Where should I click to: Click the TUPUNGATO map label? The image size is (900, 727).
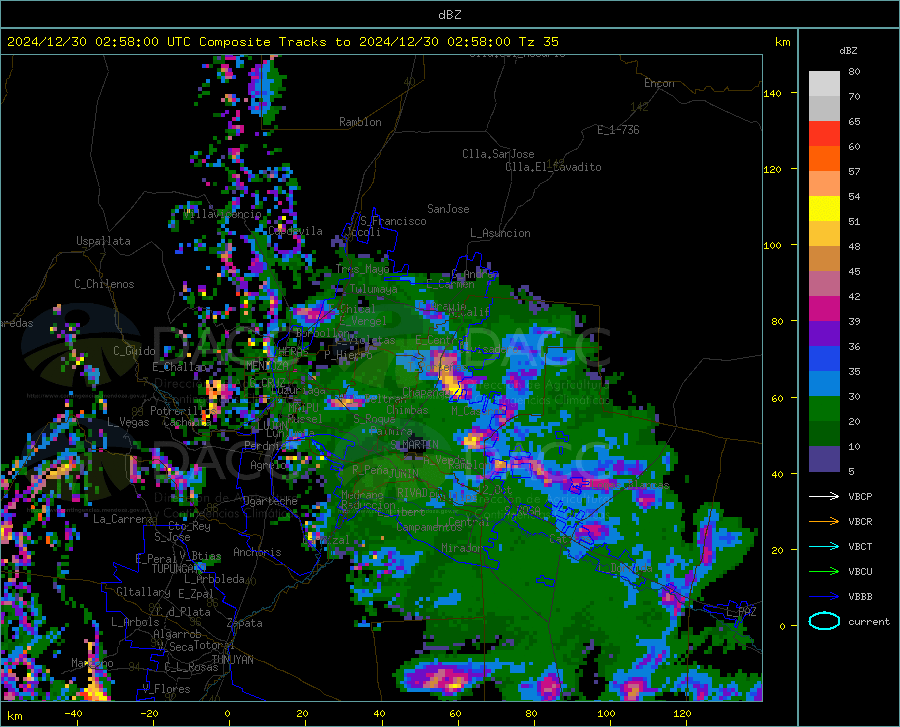pos(179,569)
